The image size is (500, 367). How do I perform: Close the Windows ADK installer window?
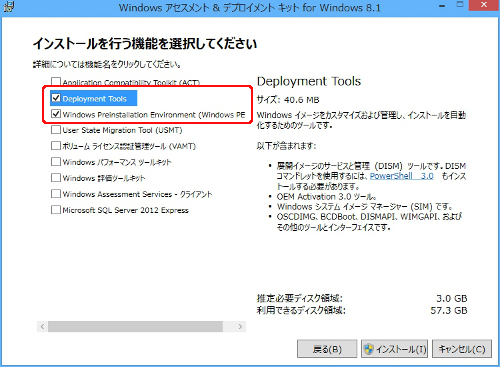[x=484, y=5]
